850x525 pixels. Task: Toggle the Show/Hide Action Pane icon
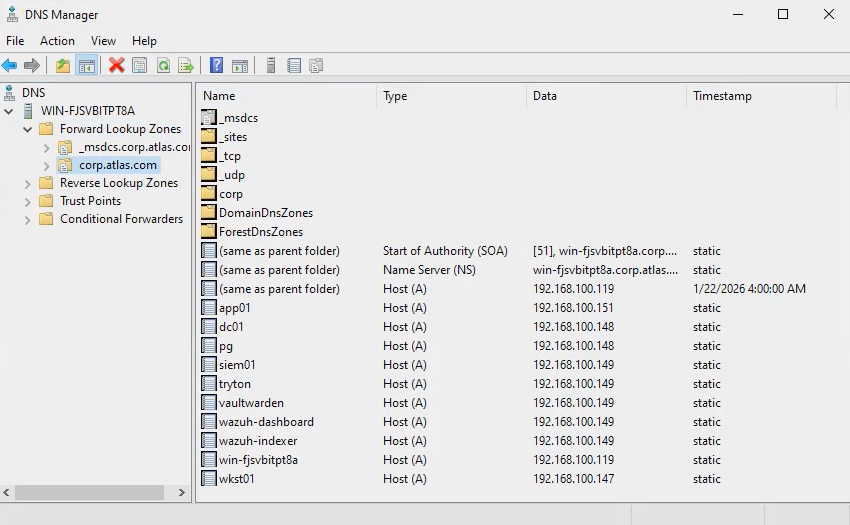[240, 66]
